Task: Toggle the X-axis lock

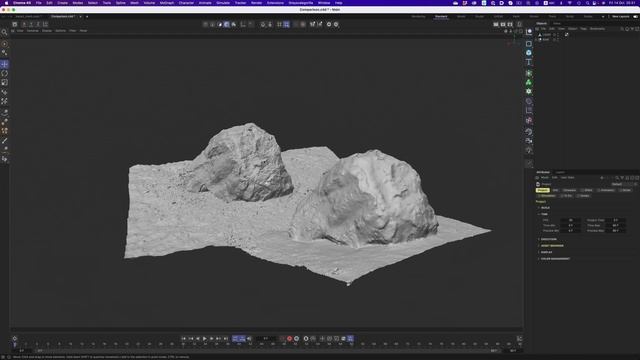Action: [x=24, y=24]
